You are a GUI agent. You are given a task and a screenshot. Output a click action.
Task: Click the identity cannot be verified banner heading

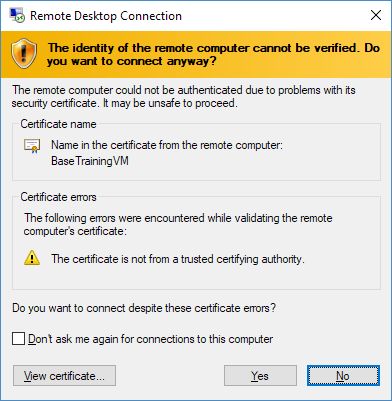coord(213,54)
